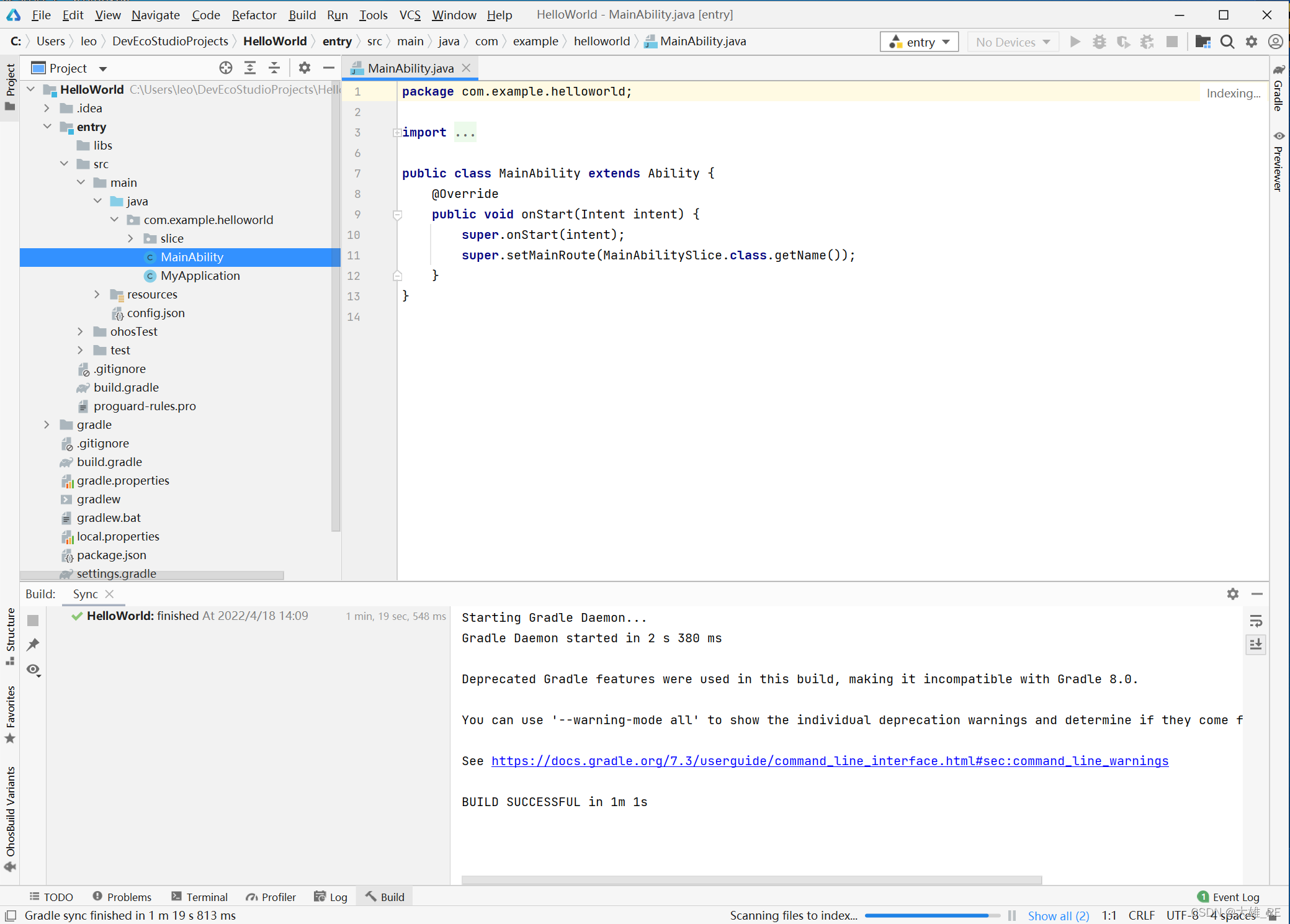
Task: Open the Project view selector dropdown
Action: (69, 68)
